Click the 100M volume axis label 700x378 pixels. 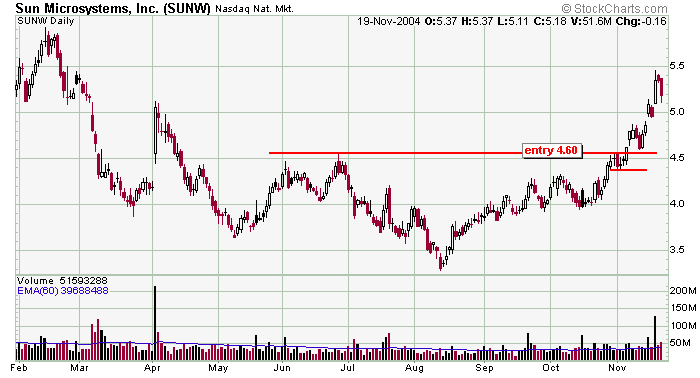click(x=683, y=326)
